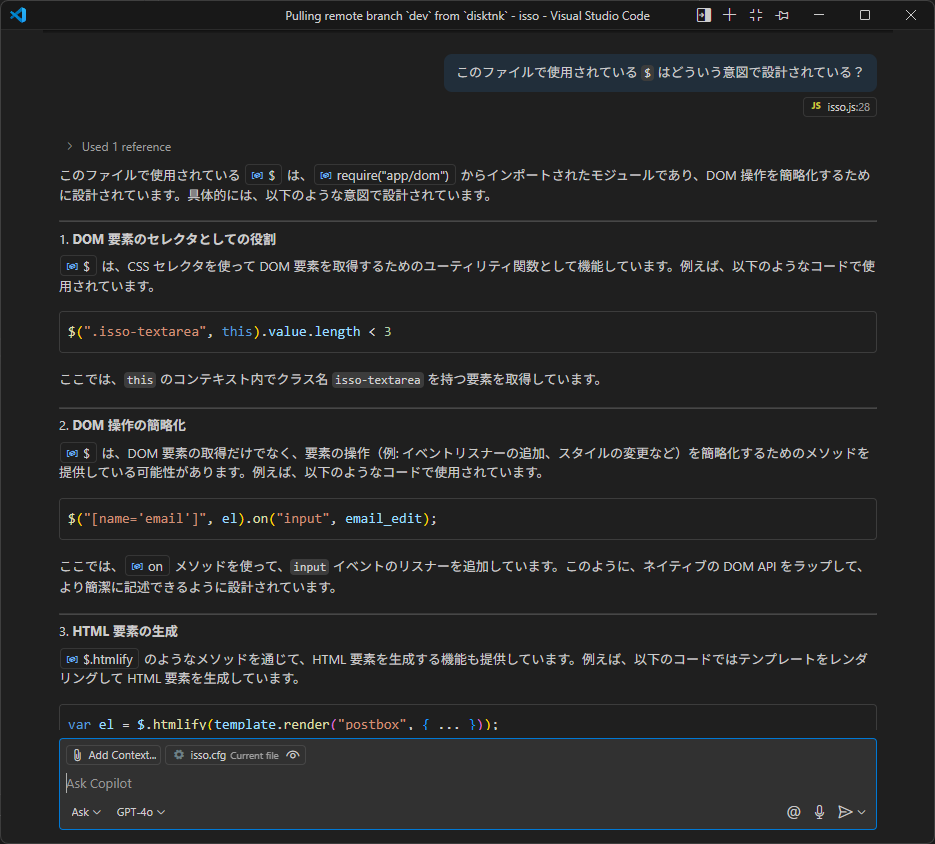The height and width of the screenshot is (844, 935).
Task: Click the email_edit code snippet block
Action: click(468, 519)
